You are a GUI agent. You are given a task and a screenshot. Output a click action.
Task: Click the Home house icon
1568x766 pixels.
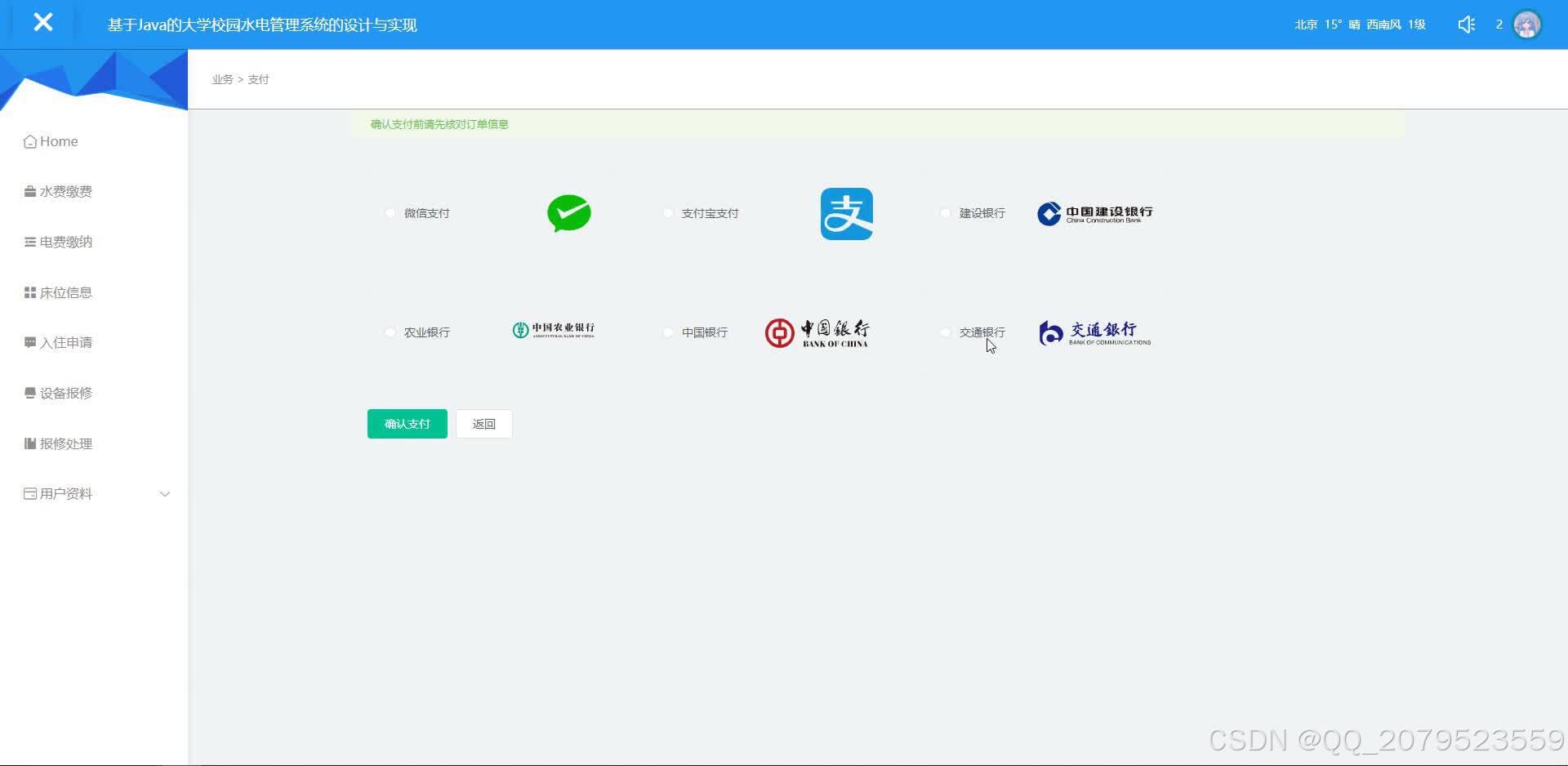pos(30,141)
